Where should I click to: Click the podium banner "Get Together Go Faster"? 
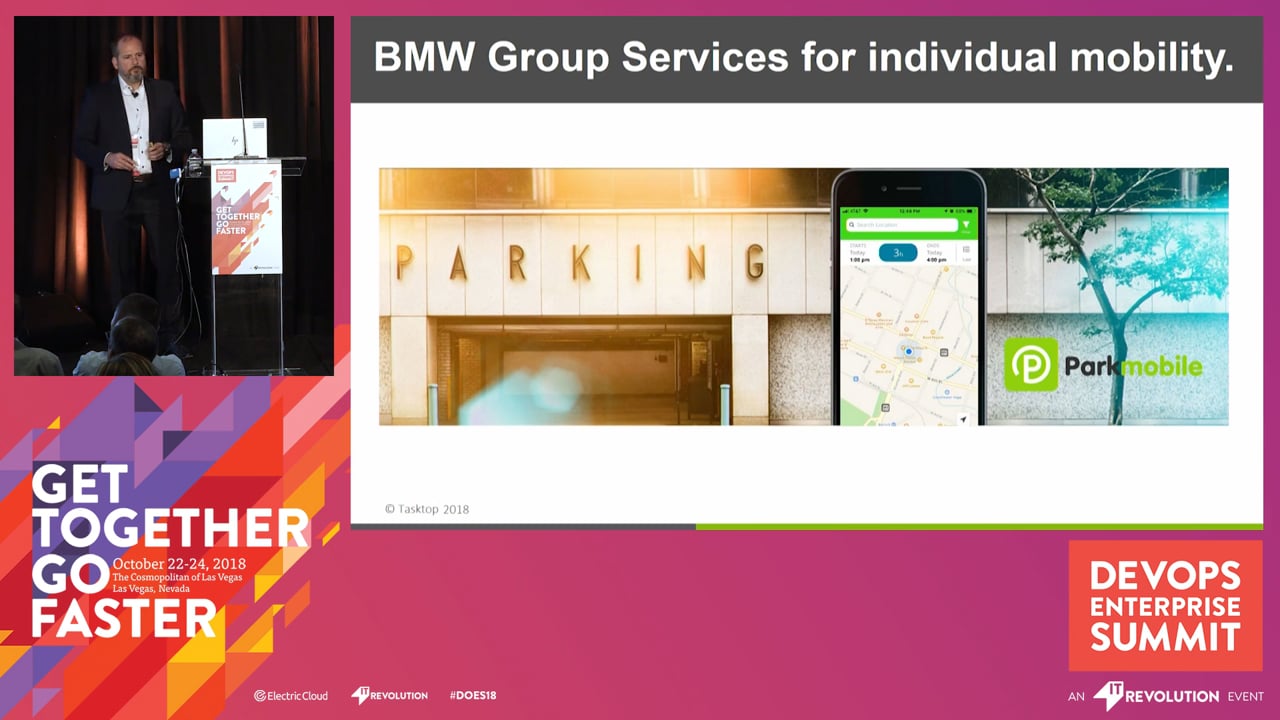pos(246,219)
